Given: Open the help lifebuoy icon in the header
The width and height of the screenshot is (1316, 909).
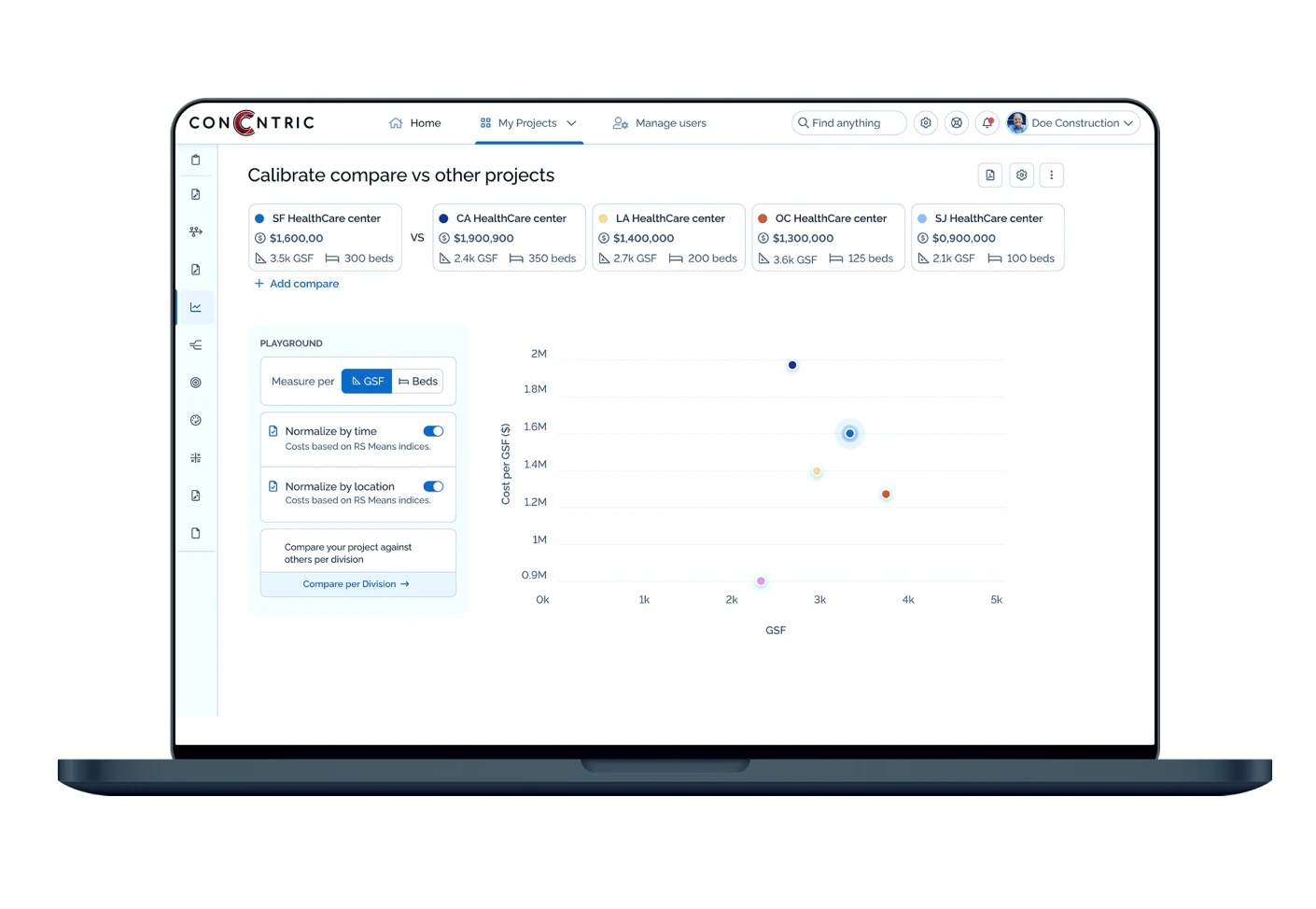Looking at the screenshot, I should click(x=957, y=123).
